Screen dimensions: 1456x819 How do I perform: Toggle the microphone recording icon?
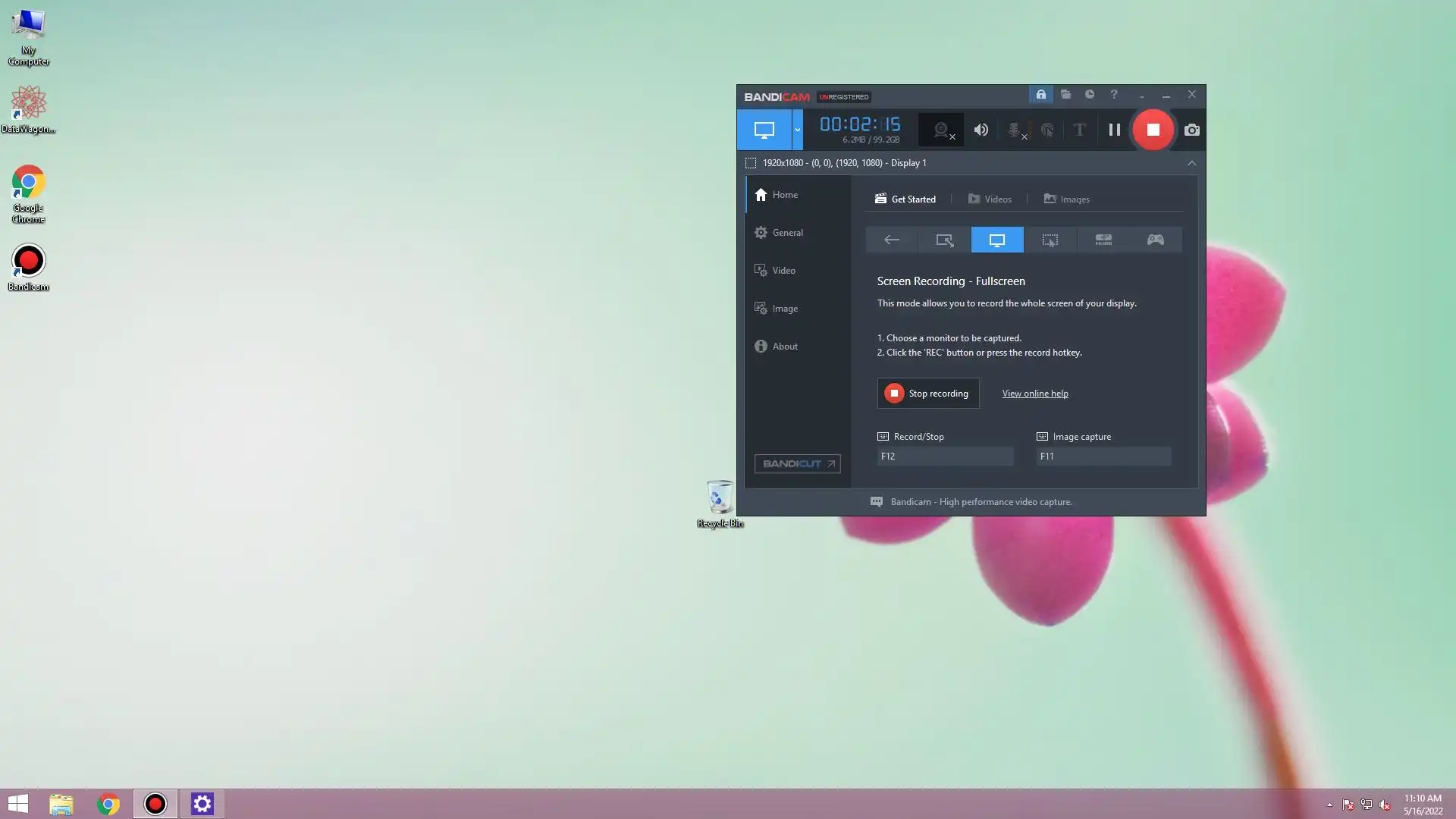pyautogui.click(x=1014, y=130)
